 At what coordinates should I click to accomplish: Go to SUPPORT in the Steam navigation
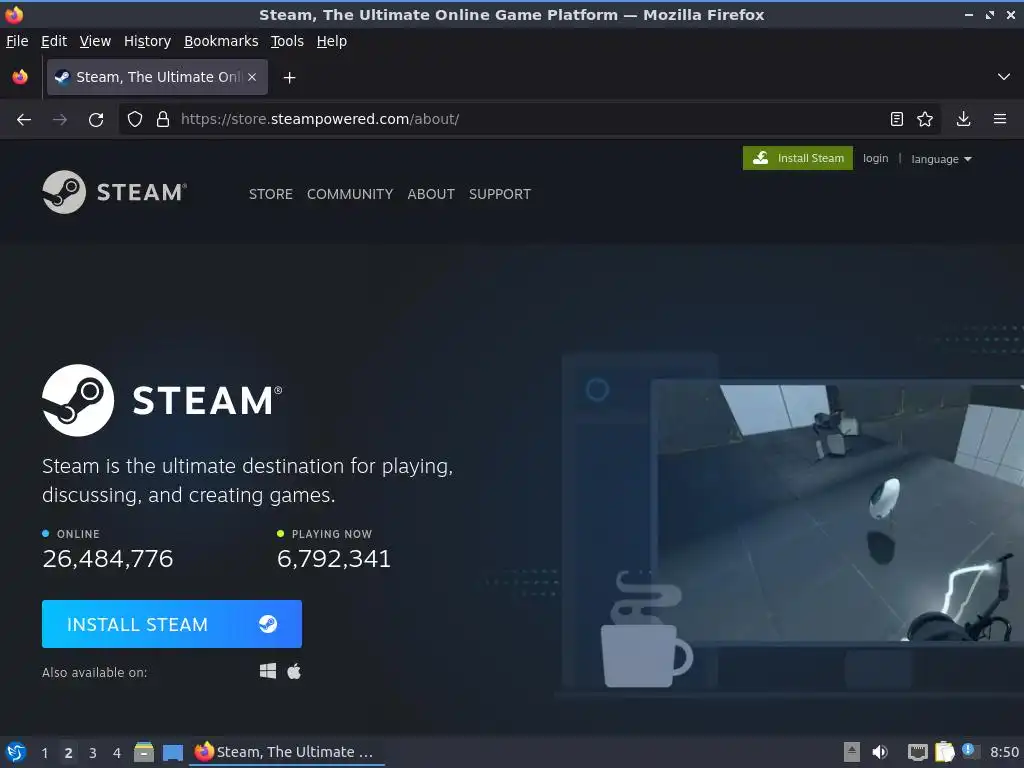500,194
